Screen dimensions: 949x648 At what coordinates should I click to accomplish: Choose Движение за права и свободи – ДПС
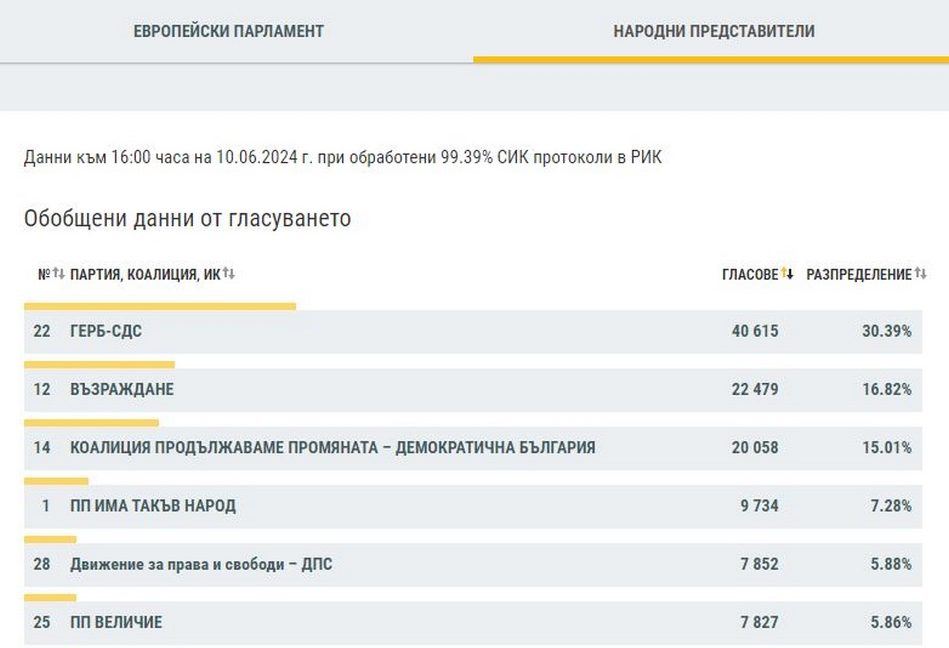pos(201,564)
